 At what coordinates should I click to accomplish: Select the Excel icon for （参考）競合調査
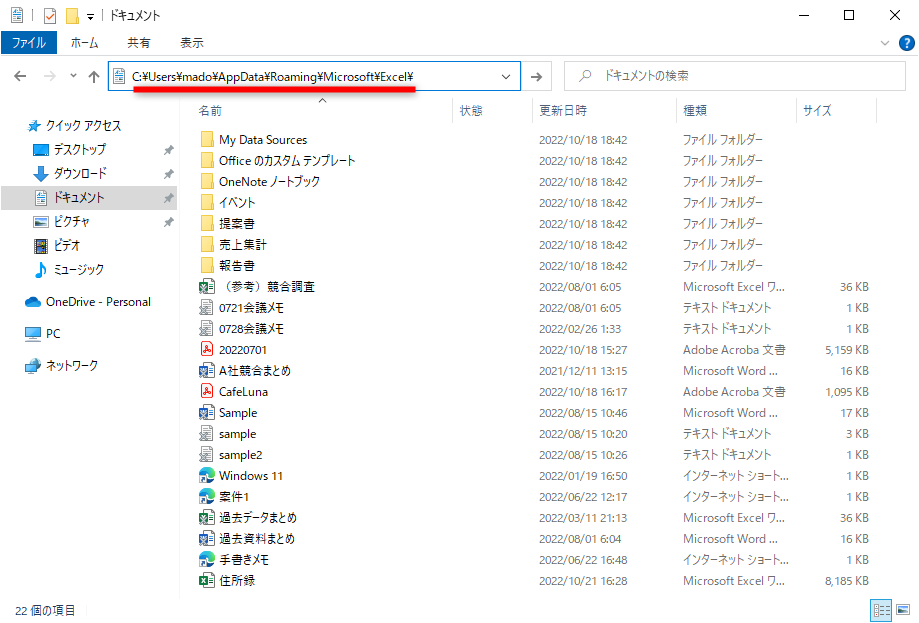coord(206,287)
